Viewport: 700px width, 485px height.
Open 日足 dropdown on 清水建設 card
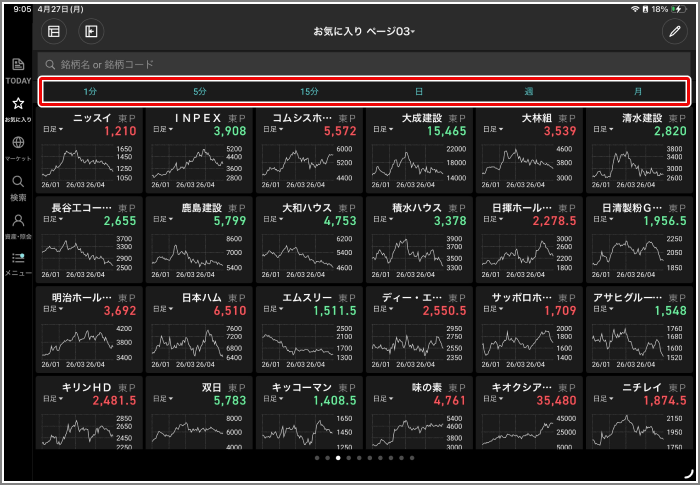(x=600, y=130)
